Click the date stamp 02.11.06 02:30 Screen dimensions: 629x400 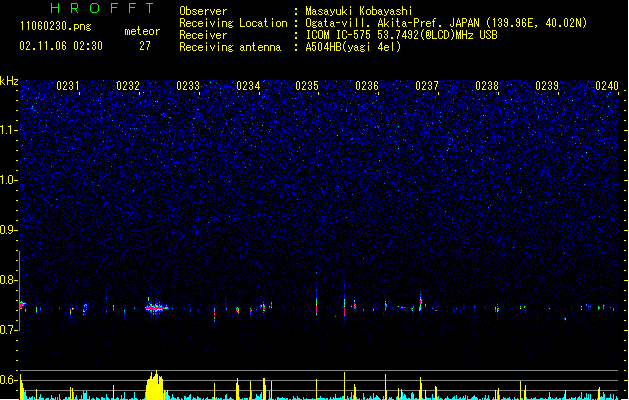point(61,46)
